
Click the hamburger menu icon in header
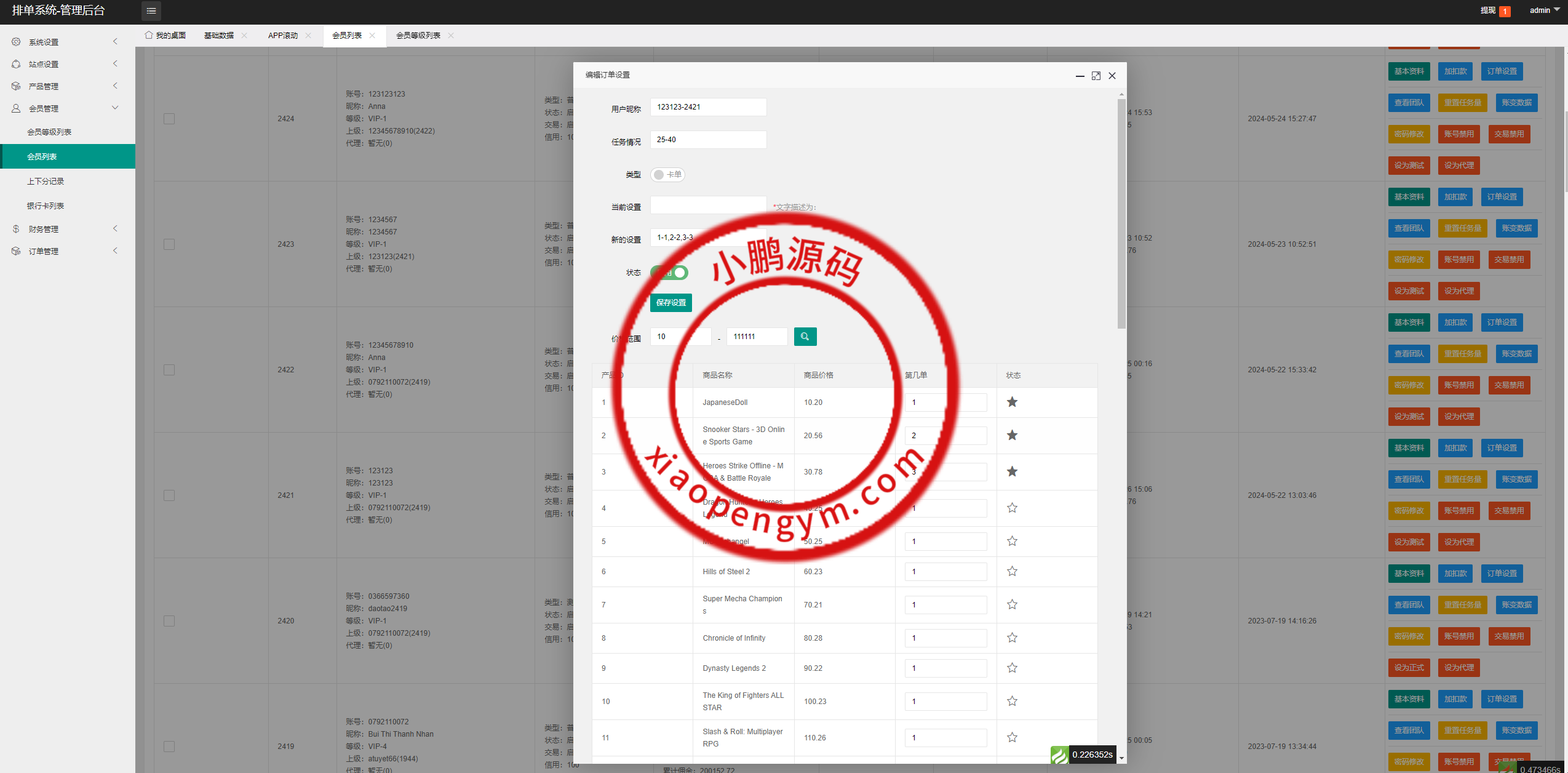coord(151,10)
